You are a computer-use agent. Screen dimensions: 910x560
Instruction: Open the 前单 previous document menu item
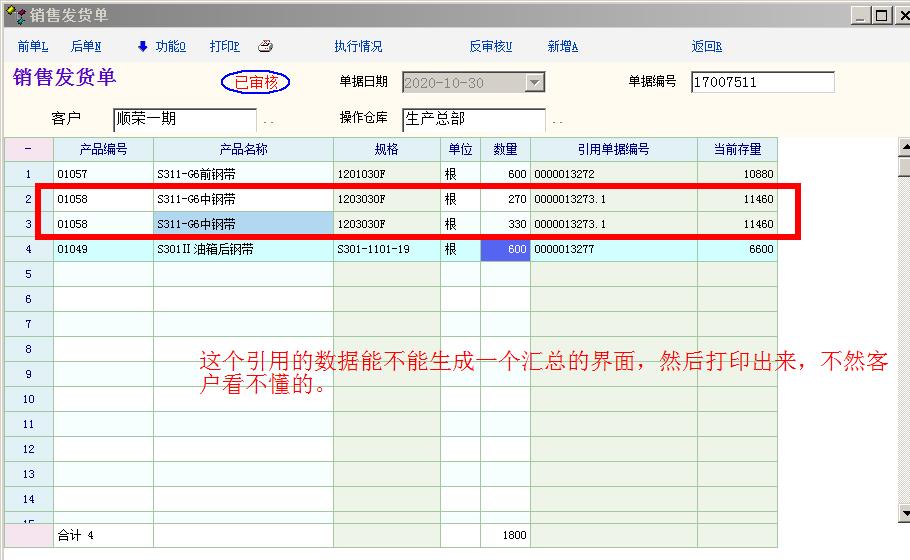tap(32, 47)
